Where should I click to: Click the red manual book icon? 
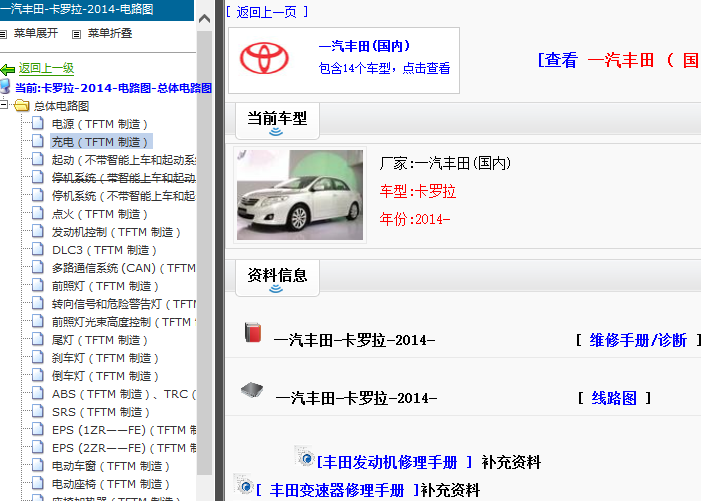[x=253, y=333]
